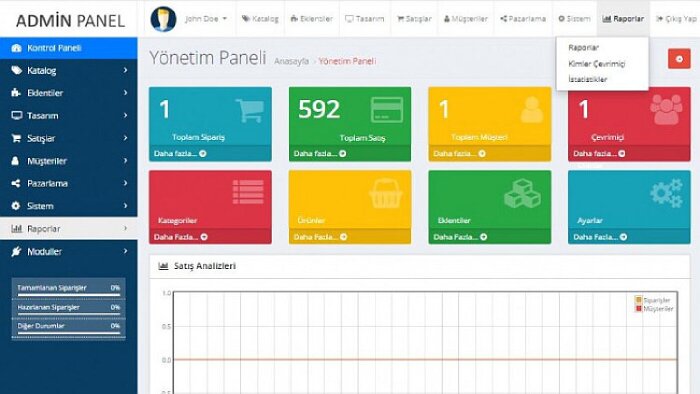Click Daha Fazla on Eklentiler card
The width and height of the screenshot is (700, 394).
460,237
